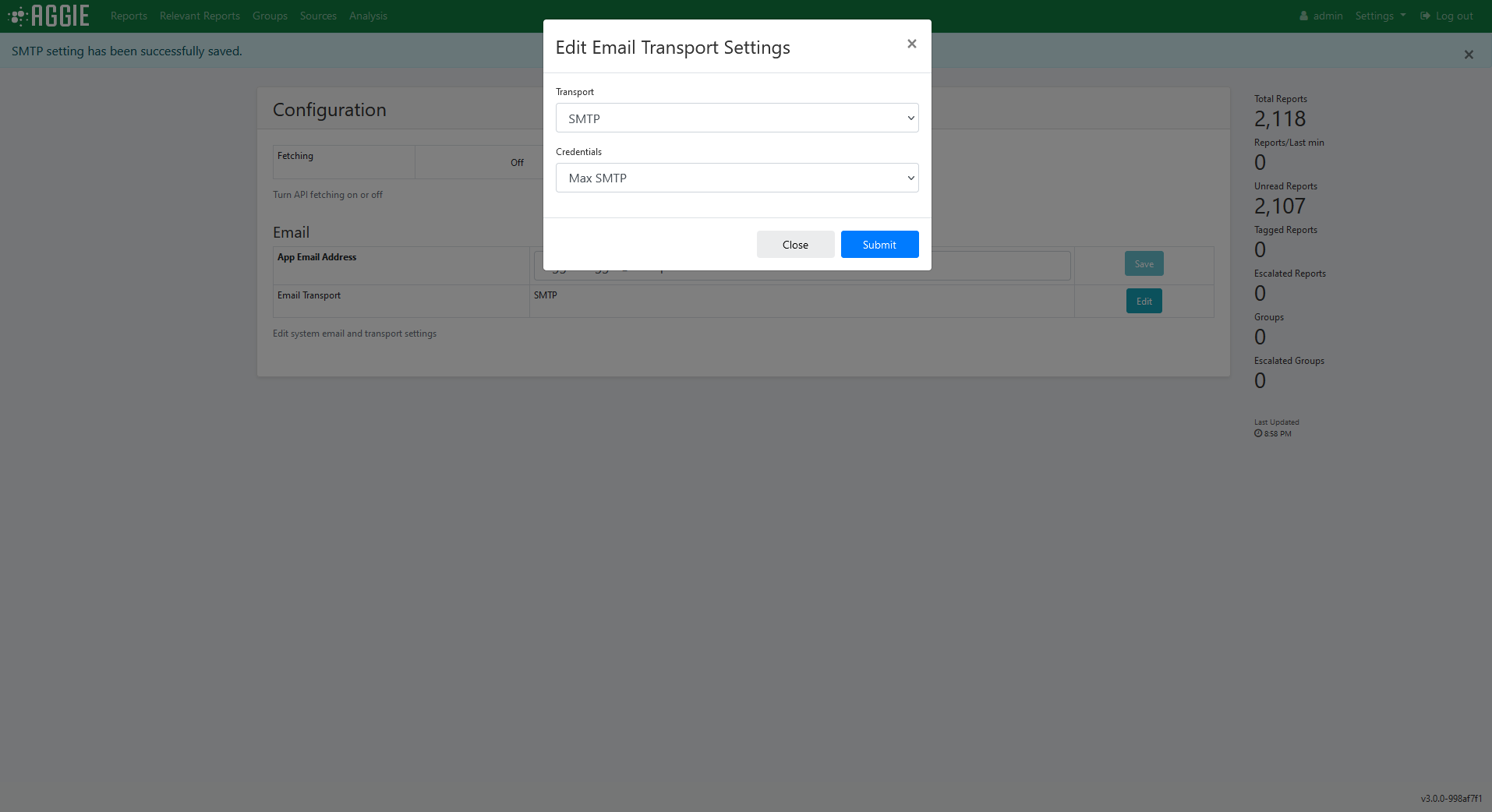Expand the Settings dropdown menu

click(1381, 16)
